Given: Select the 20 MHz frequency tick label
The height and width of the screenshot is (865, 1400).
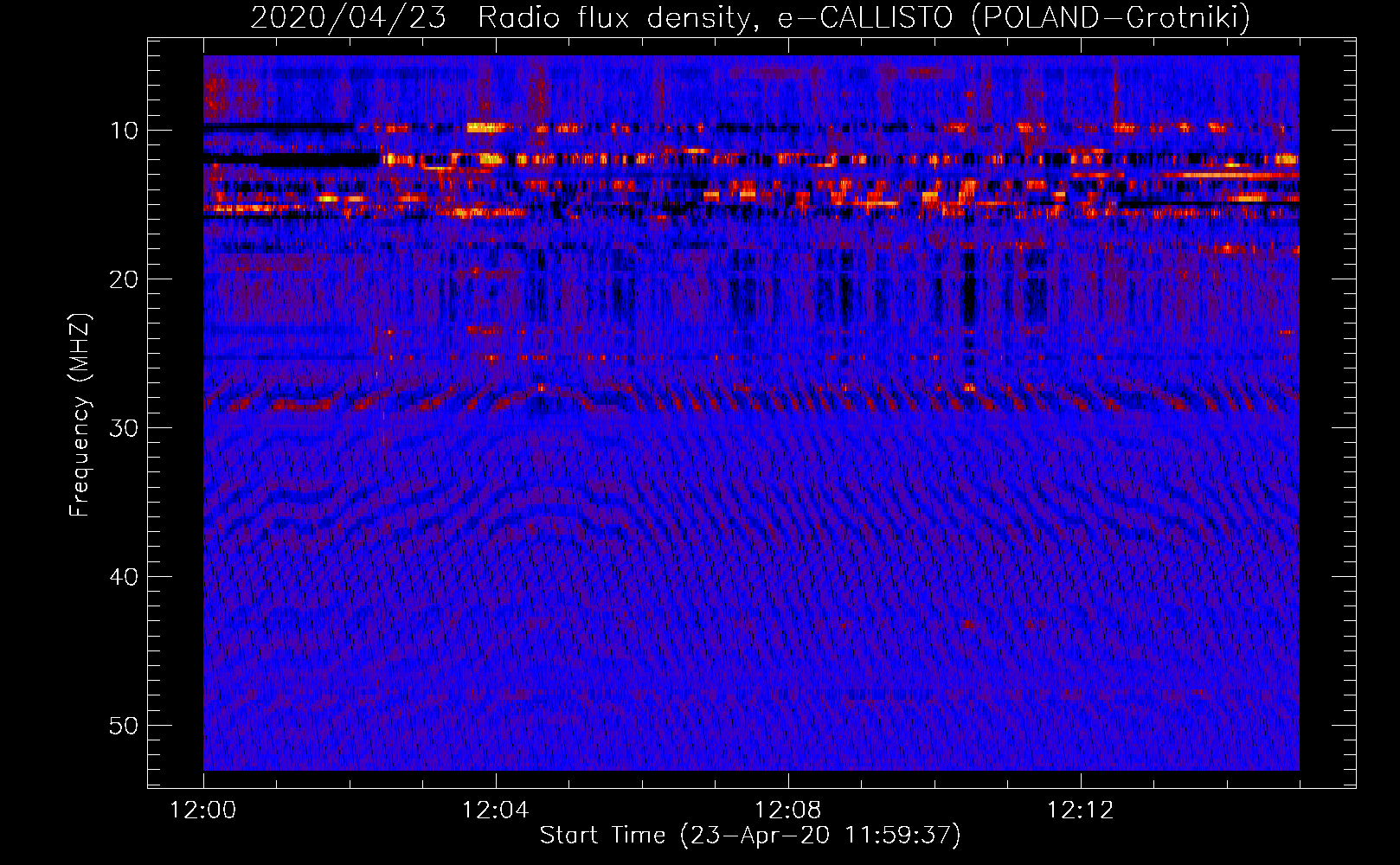Looking at the screenshot, I should click(x=124, y=279).
